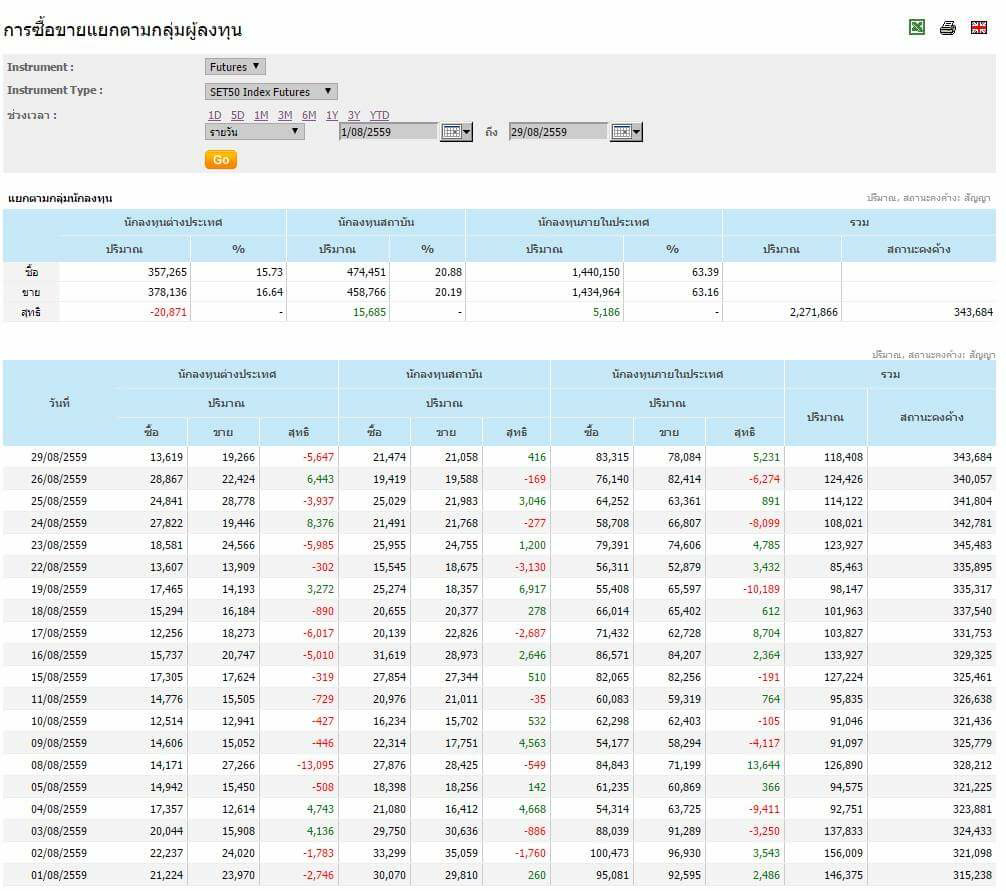This screenshot has height=891, width=1006.
Task: Open the end date calendar picker
Action: pos(626,132)
